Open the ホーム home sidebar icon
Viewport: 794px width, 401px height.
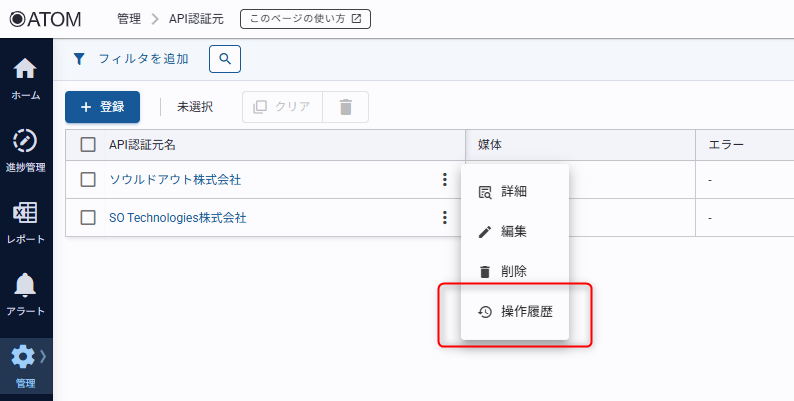(25, 70)
